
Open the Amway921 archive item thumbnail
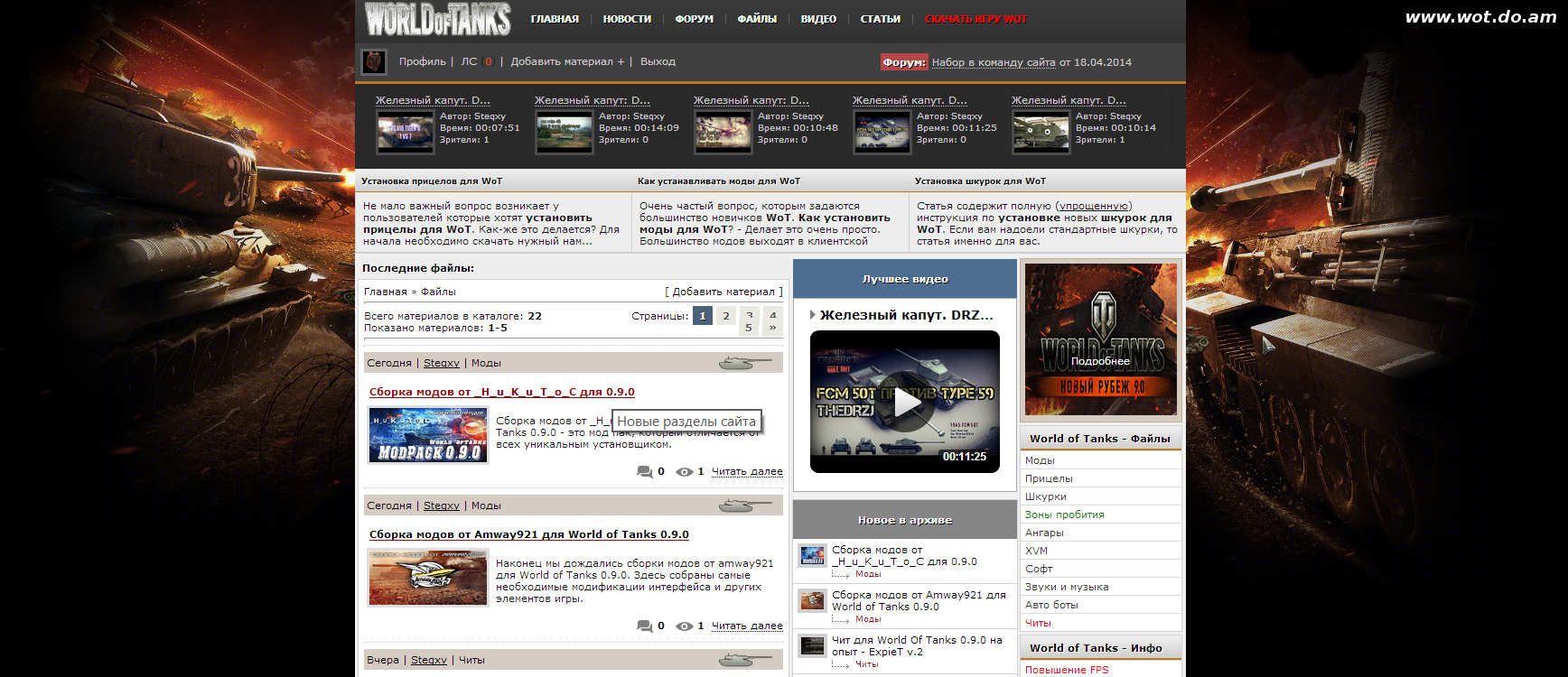[812, 600]
